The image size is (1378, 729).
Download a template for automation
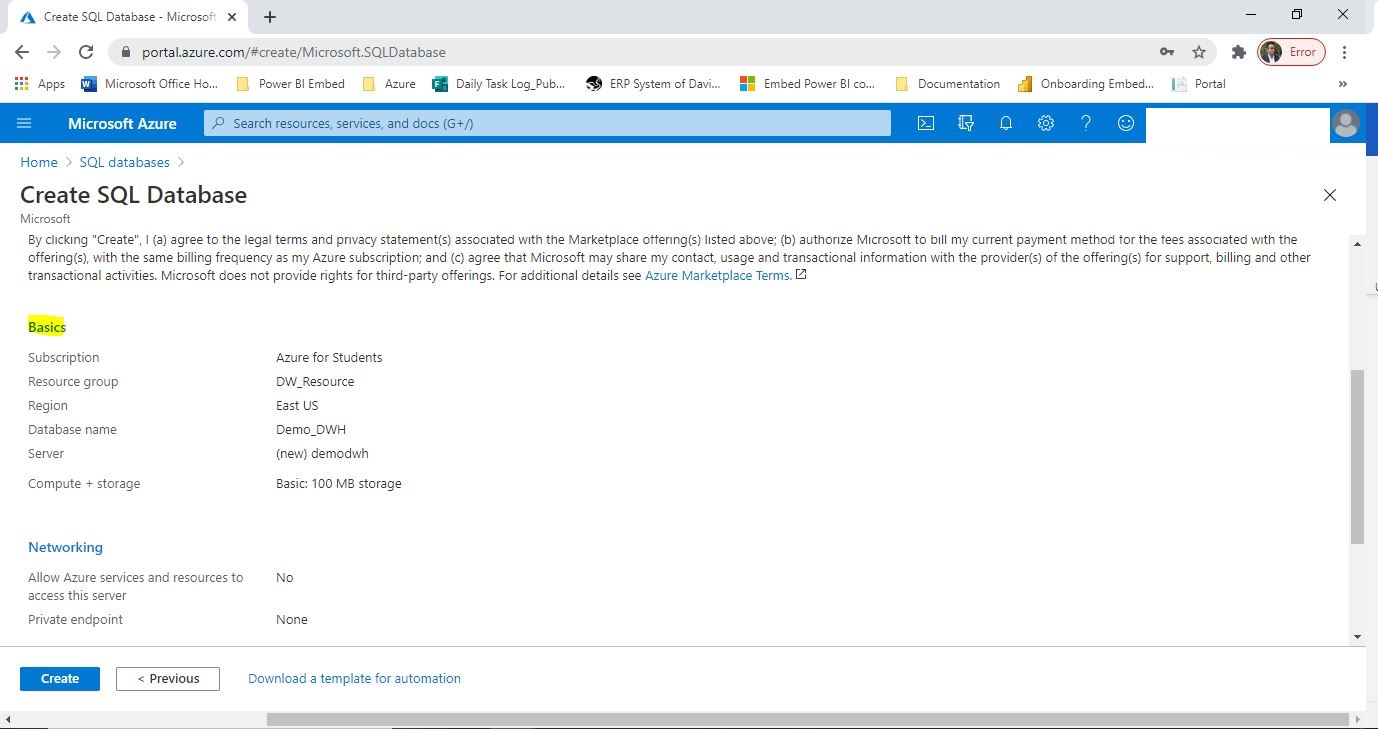(x=354, y=678)
